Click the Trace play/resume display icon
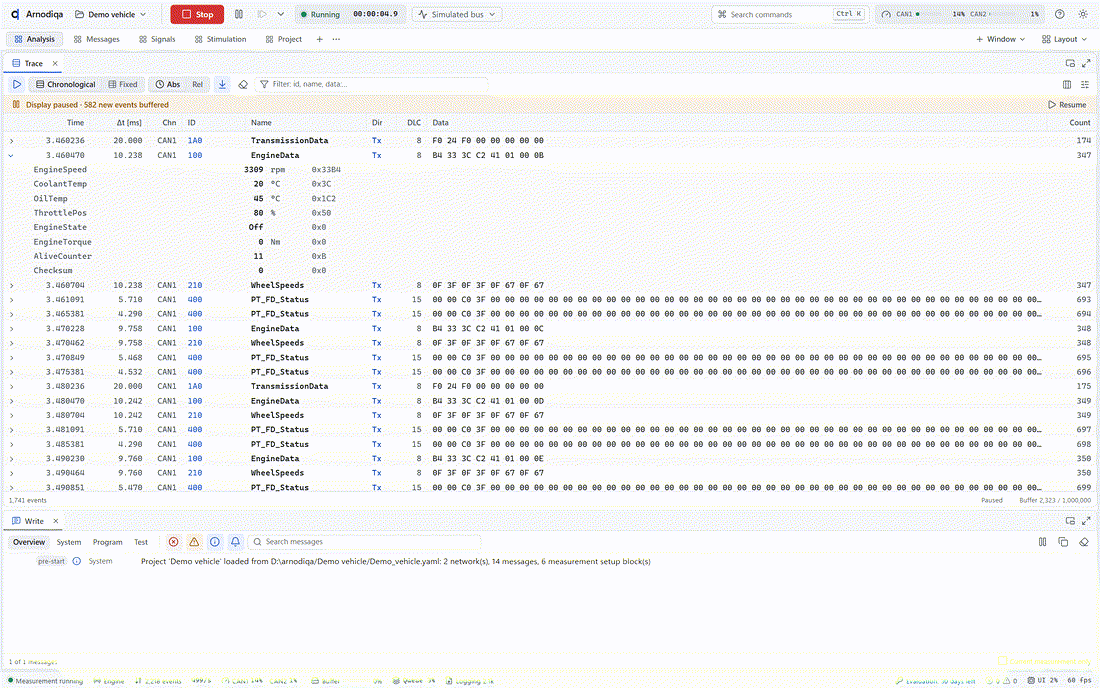This screenshot has width=1100, height=688. pyautogui.click(x=17, y=84)
